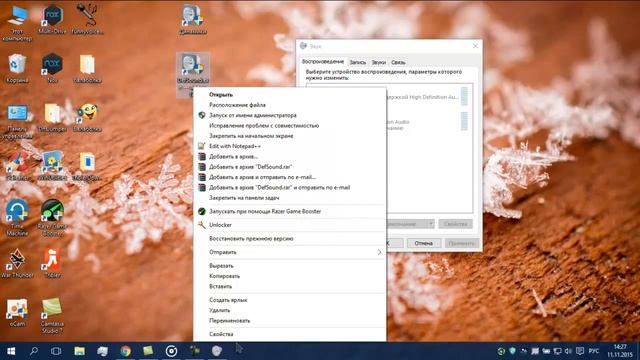The image size is (640, 360).
Task: Choose Расположение файла in the context menu
Action: pos(290,105)
